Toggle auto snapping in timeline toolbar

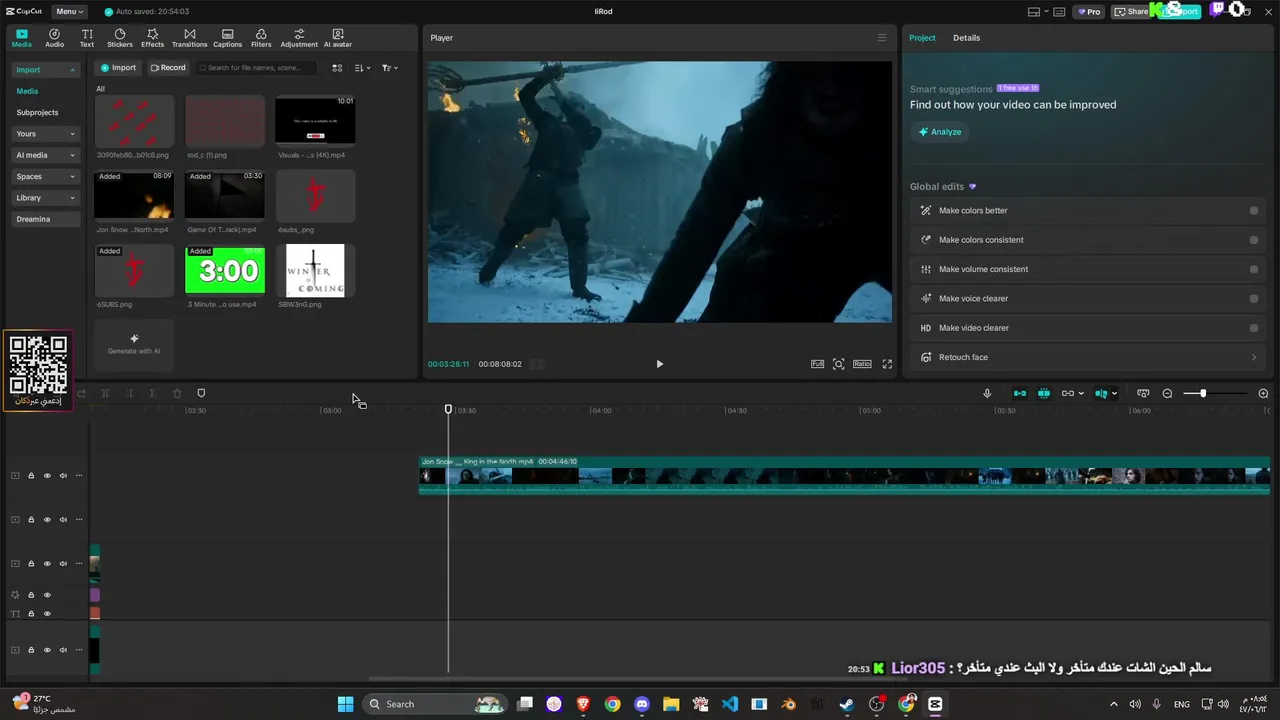click(x=1044, y=393)
